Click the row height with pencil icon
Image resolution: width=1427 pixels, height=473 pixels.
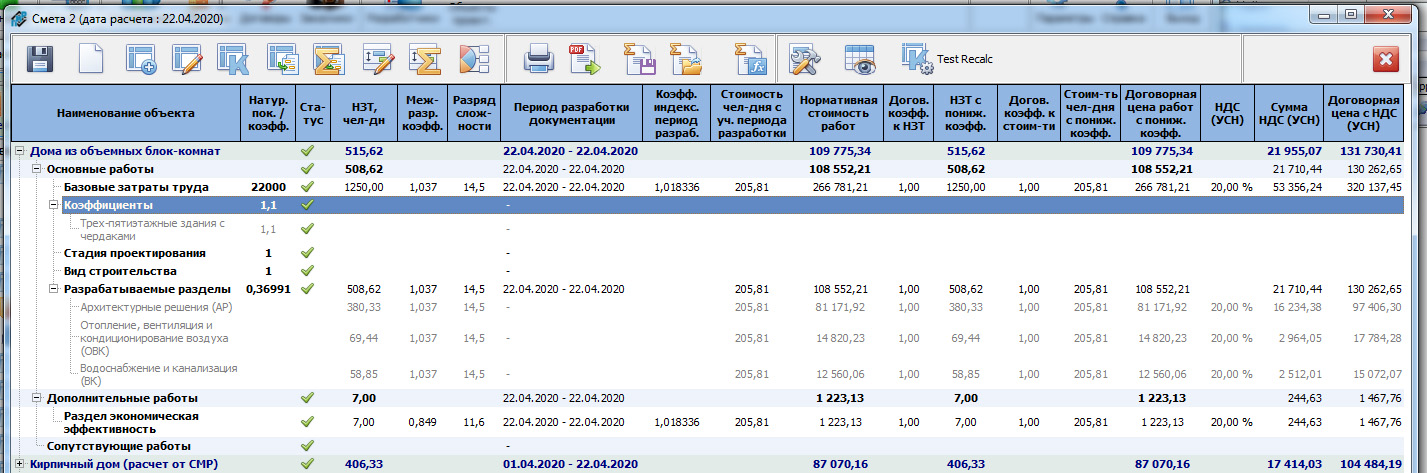click(x=377, y=59)
